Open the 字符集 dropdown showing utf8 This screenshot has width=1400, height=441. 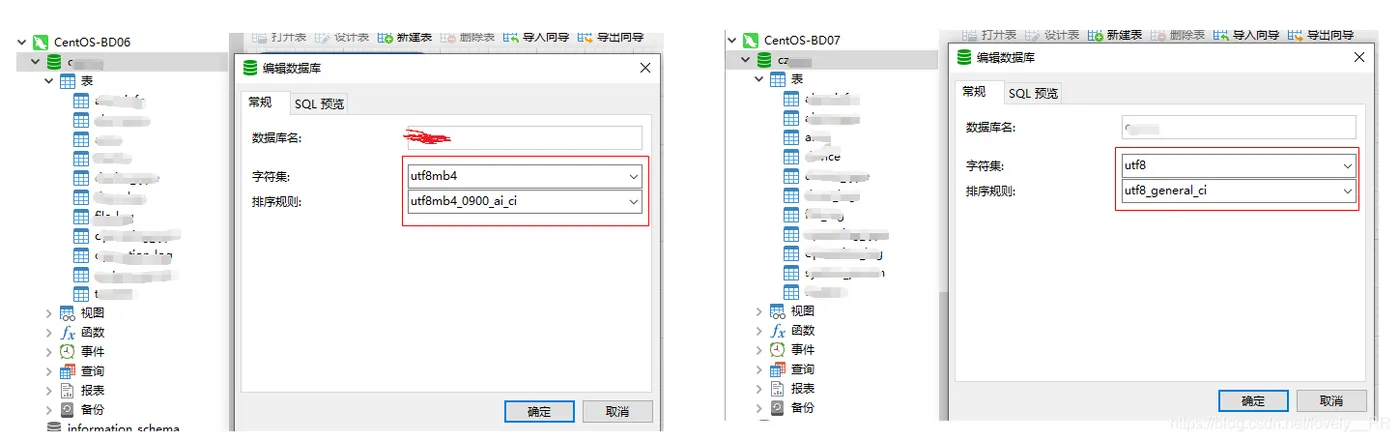pos(1238,165)
